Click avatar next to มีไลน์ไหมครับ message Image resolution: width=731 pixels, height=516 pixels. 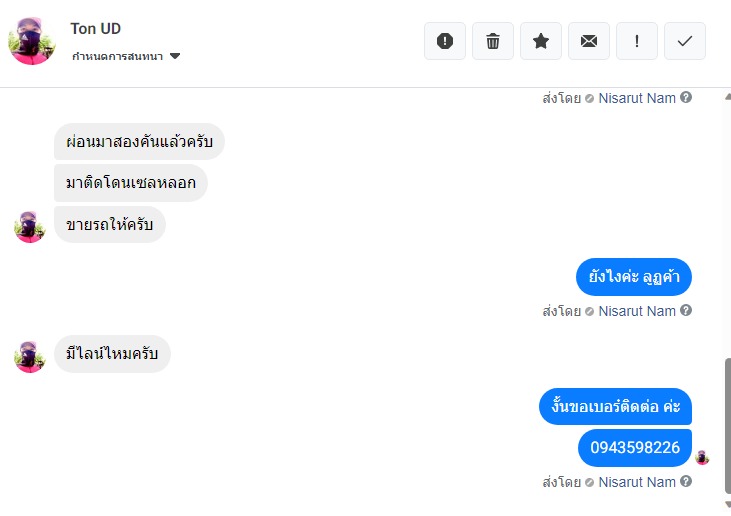coord(29,357)
